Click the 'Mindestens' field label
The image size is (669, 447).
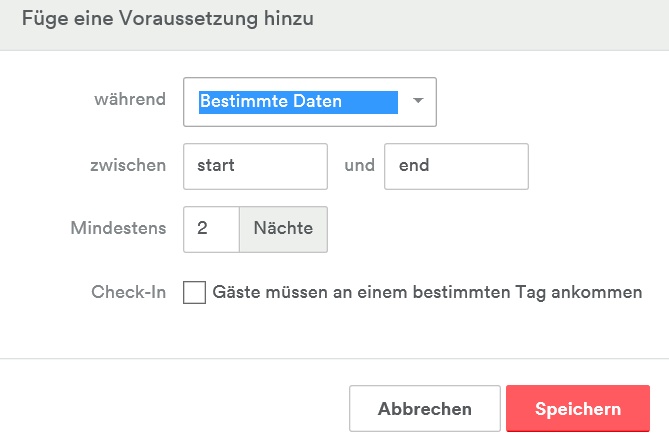click(x=118, y=228)
